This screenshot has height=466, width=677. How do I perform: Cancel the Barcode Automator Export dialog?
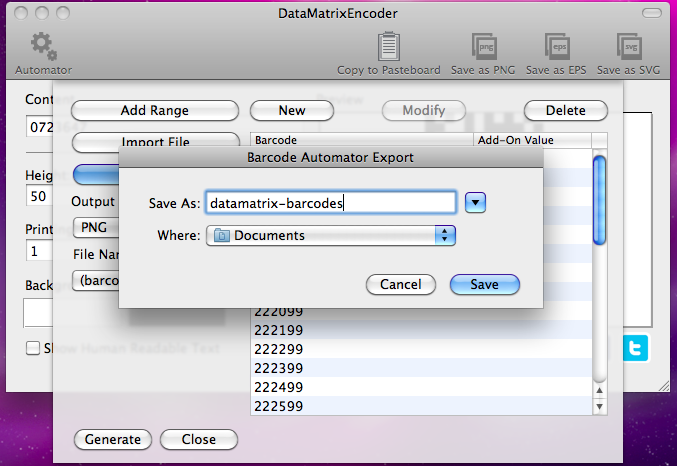click(401, 285)
